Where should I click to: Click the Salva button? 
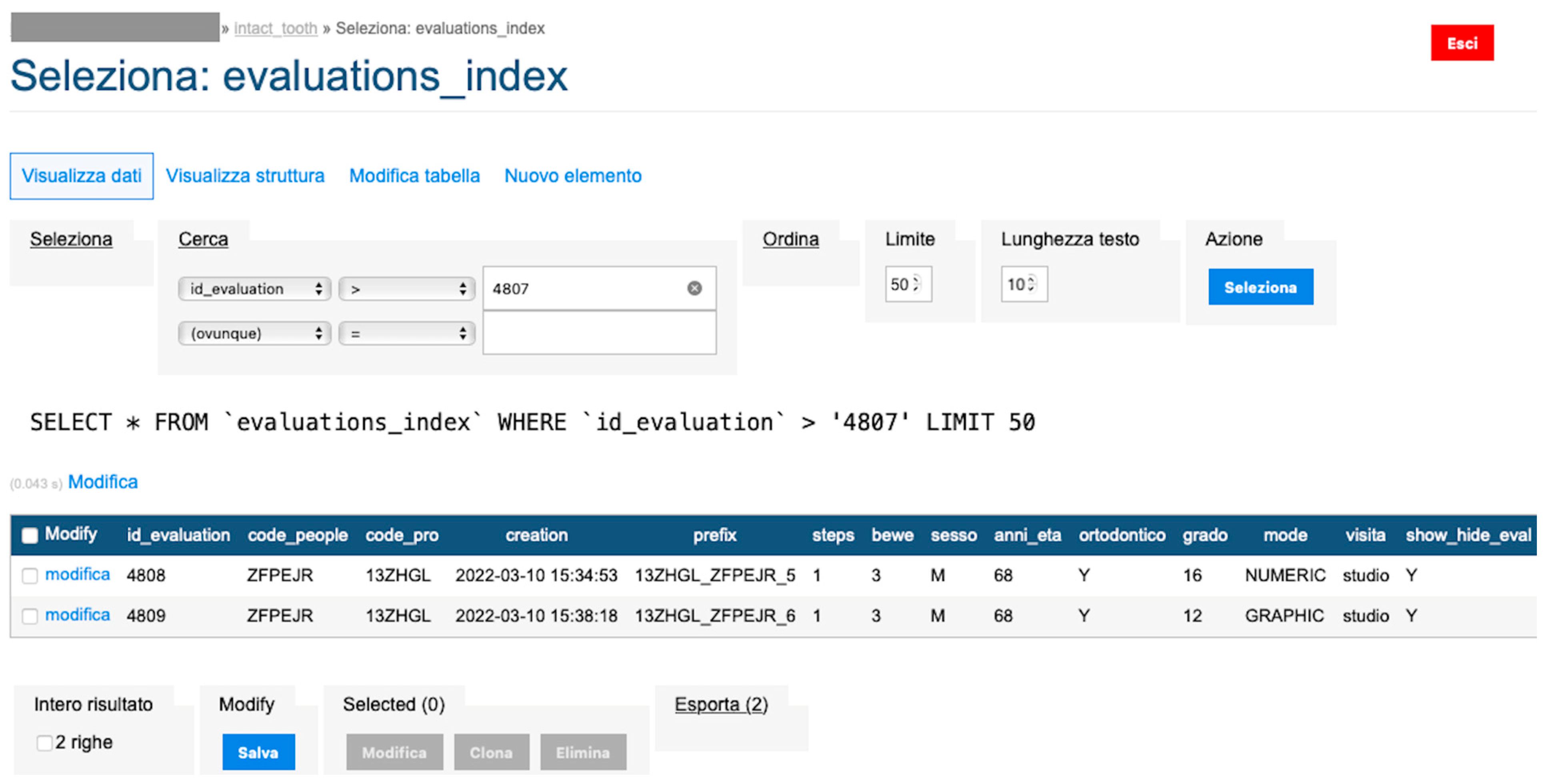click(258, 753)
